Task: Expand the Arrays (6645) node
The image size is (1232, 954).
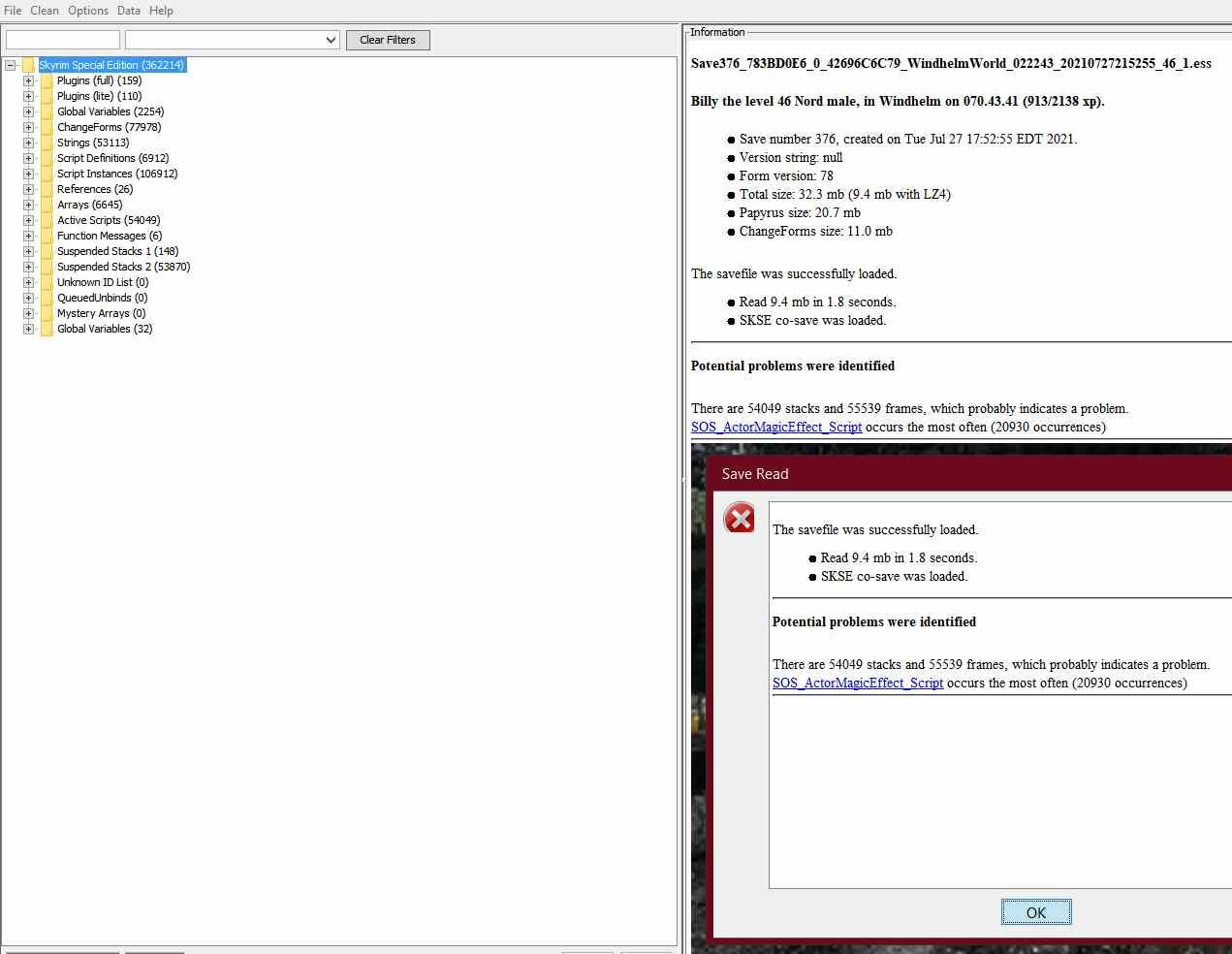Action: (x=28, y=205)
